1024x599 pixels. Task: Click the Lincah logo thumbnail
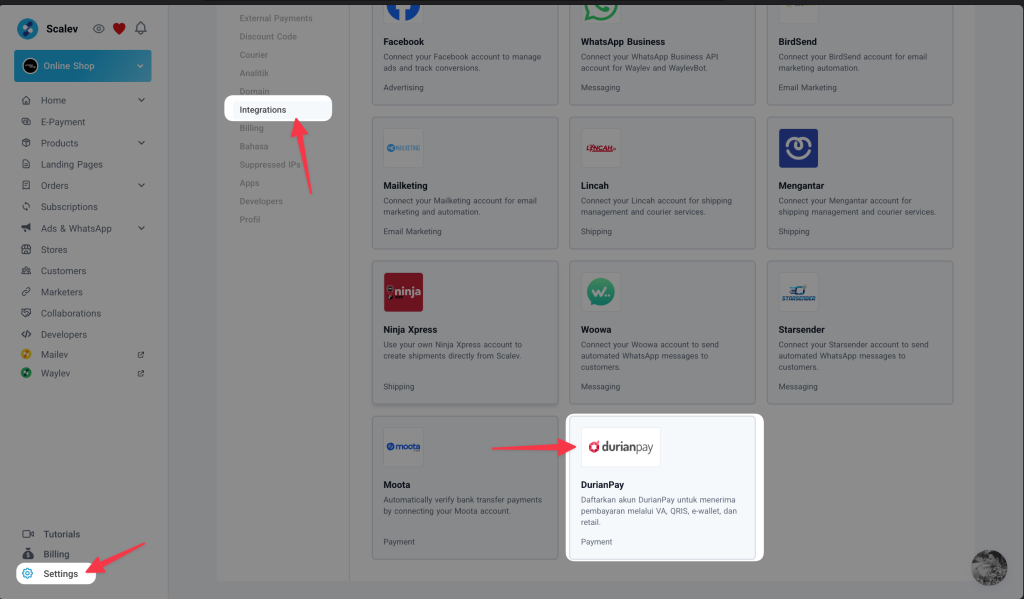pos(601,148)
